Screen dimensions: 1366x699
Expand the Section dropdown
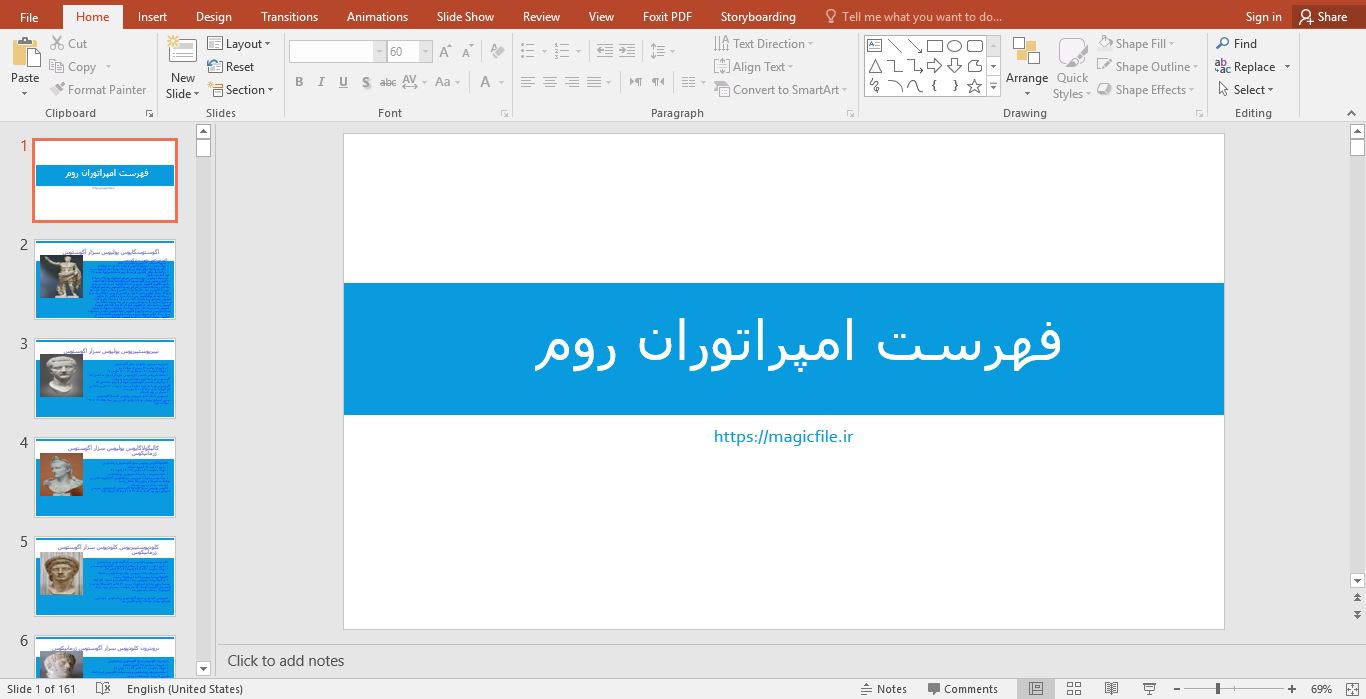coord(239,90)
